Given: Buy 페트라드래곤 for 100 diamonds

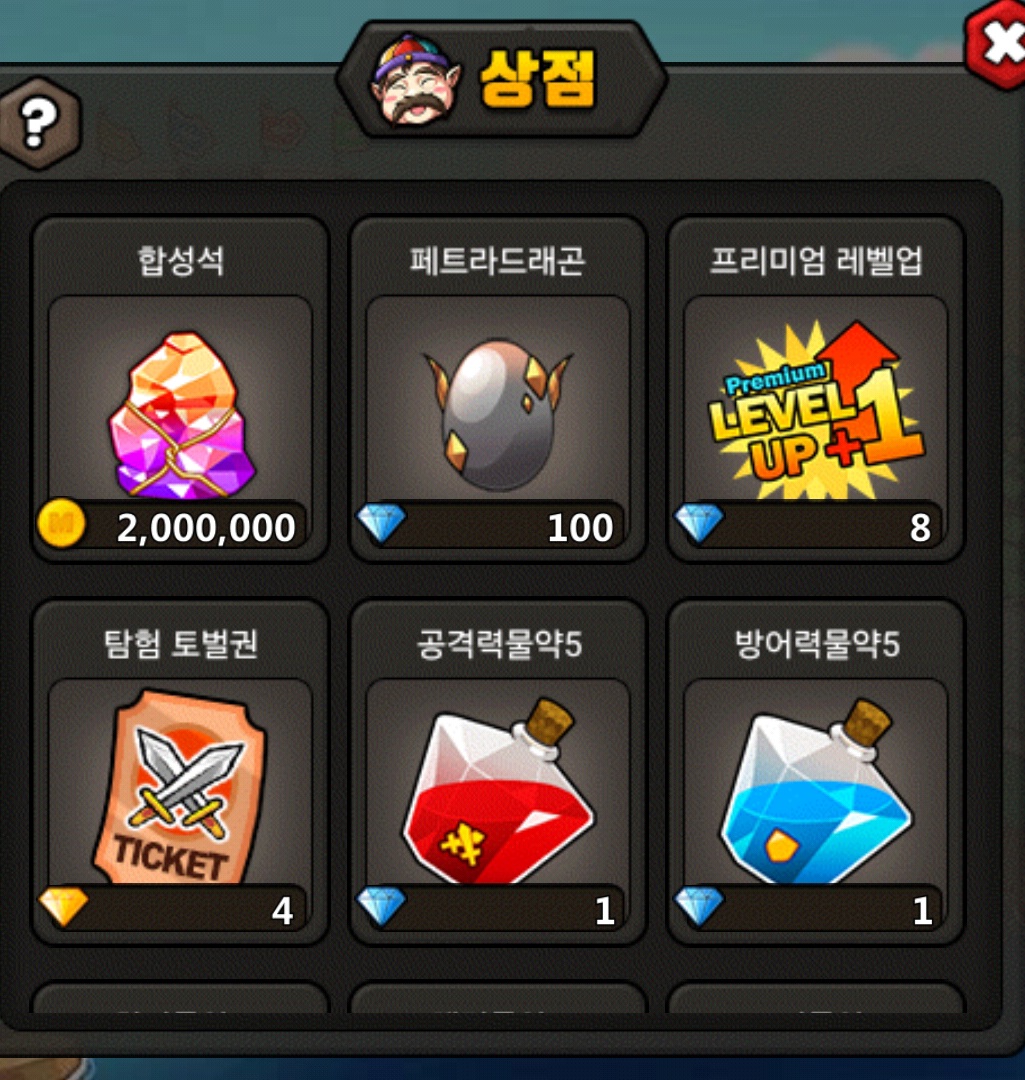Looking at the screenshot, I should pos(490,526).
